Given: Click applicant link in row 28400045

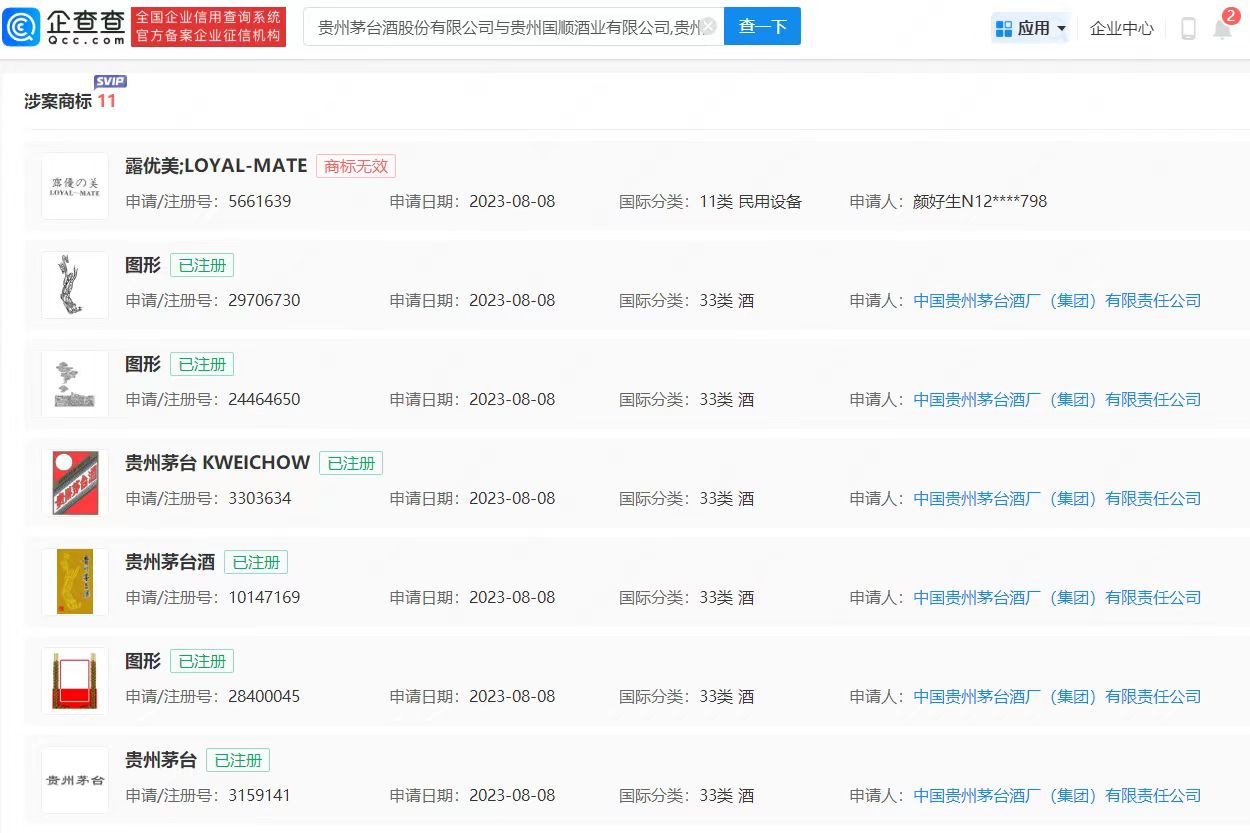Looking at the screenshot, I should click(x=1057, y=696).
